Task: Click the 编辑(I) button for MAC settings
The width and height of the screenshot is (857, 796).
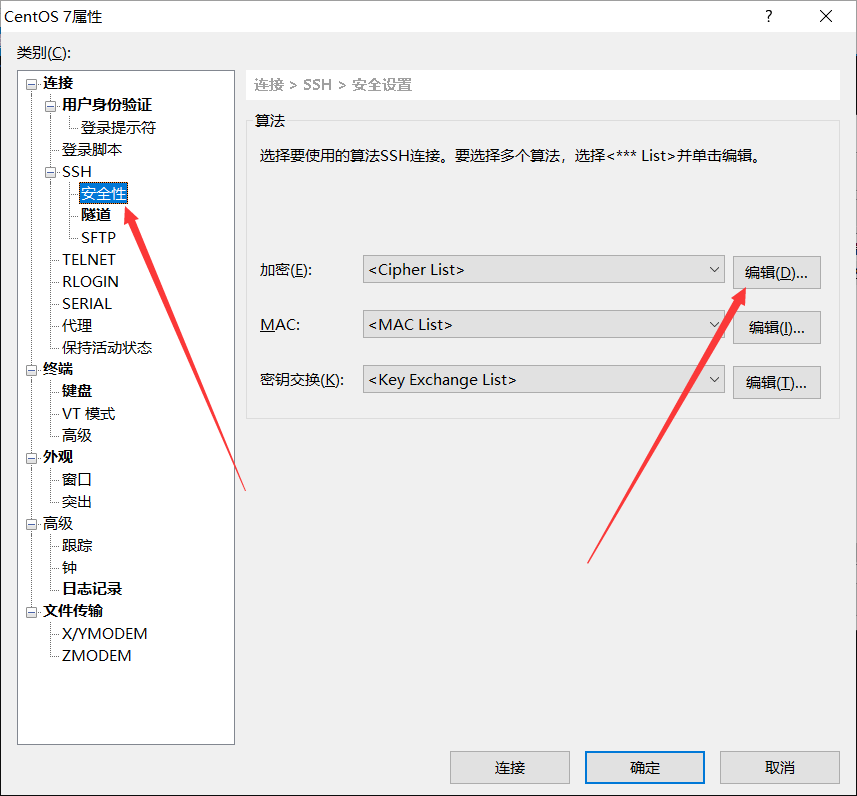Action: [777, 327]
